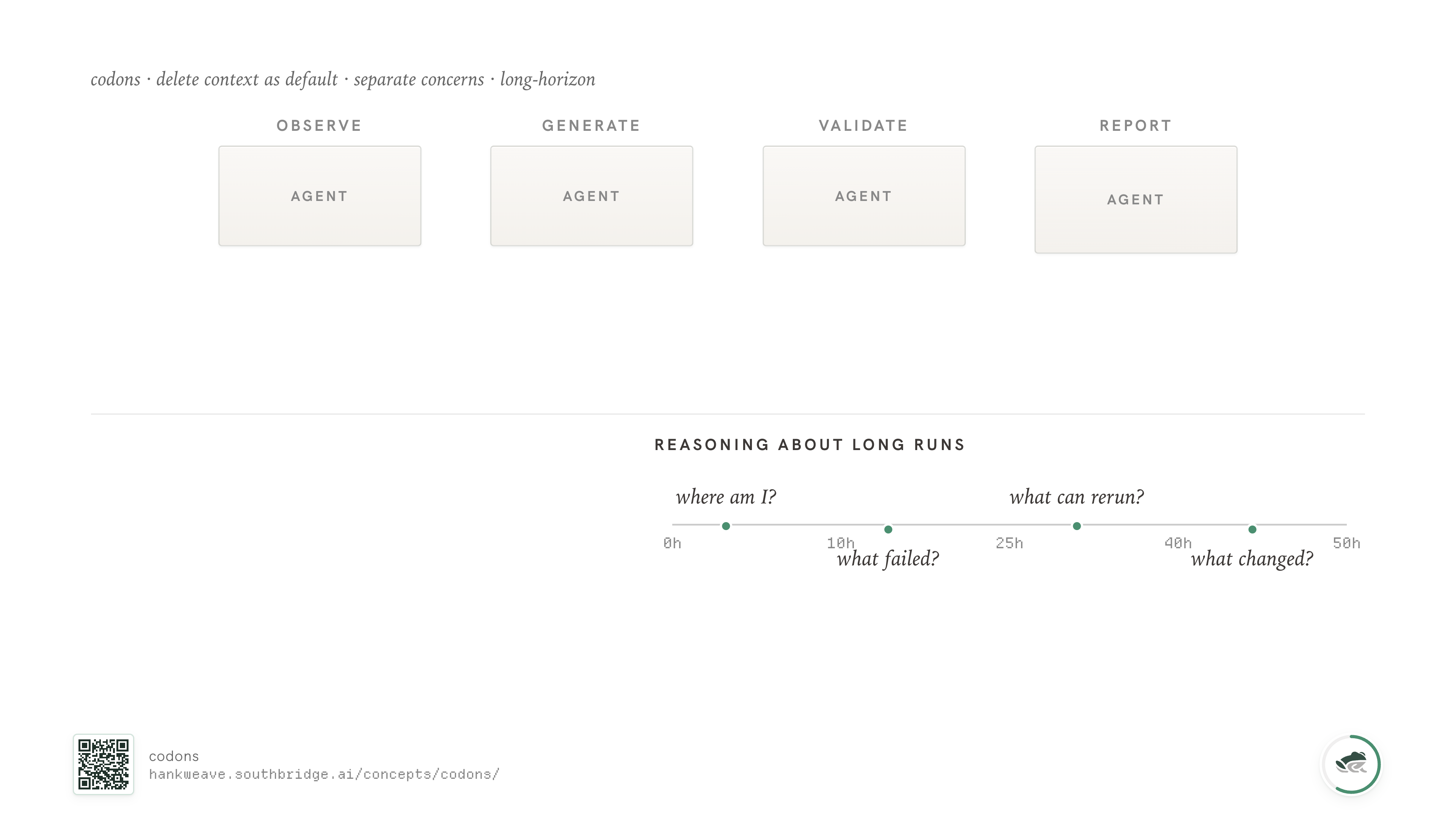The width and height of the screenshot is (1456, 819).
Task: Click the 'Reasoning about long runs' heading
Action: click(x=810, y=445)
